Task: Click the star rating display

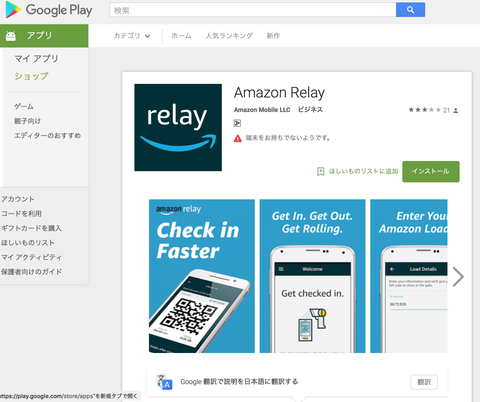Action: [425, 110]
